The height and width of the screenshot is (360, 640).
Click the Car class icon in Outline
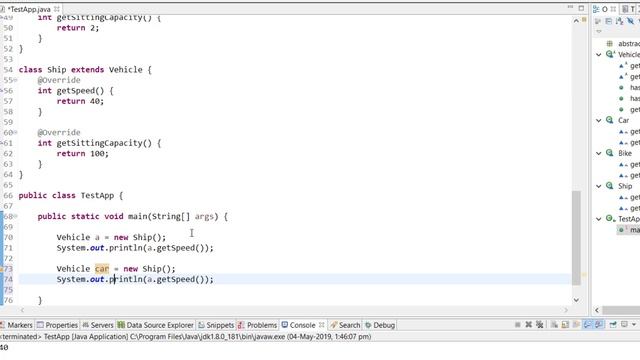pyautogui.click(x=610, y=120)
